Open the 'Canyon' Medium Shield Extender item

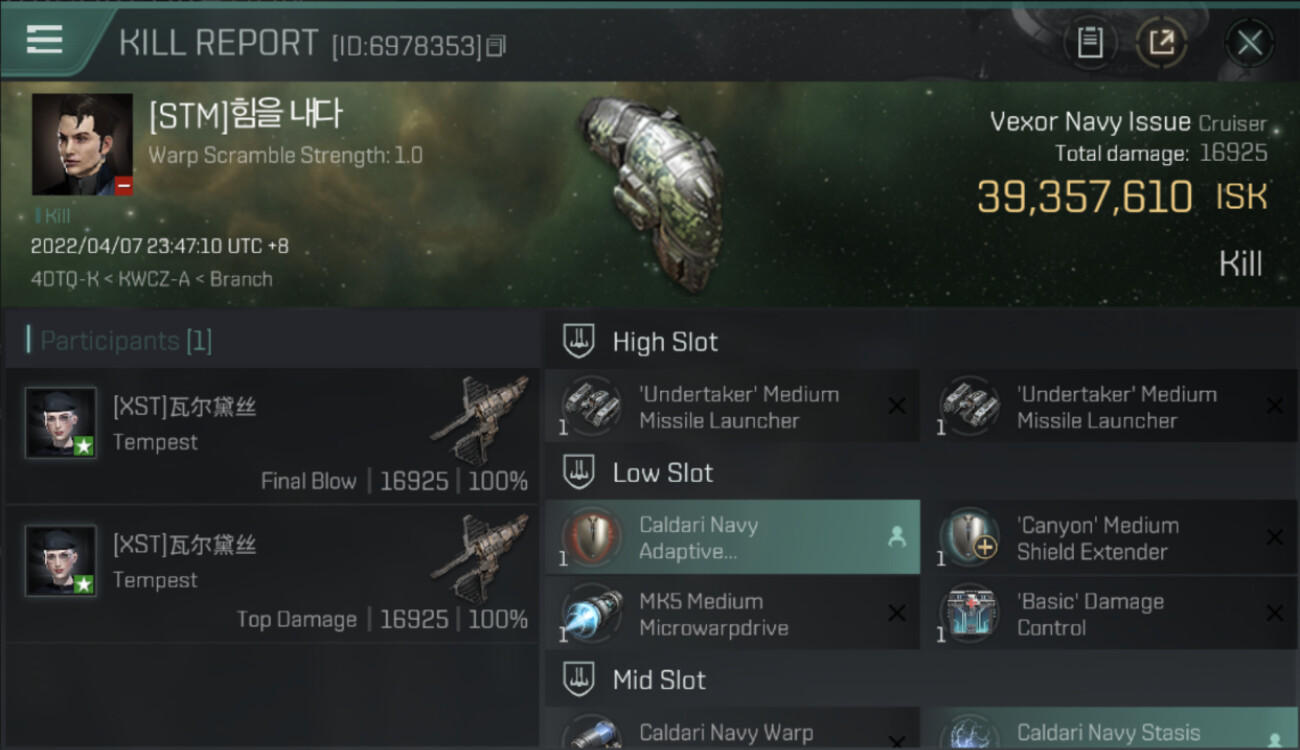(1109, 538)
